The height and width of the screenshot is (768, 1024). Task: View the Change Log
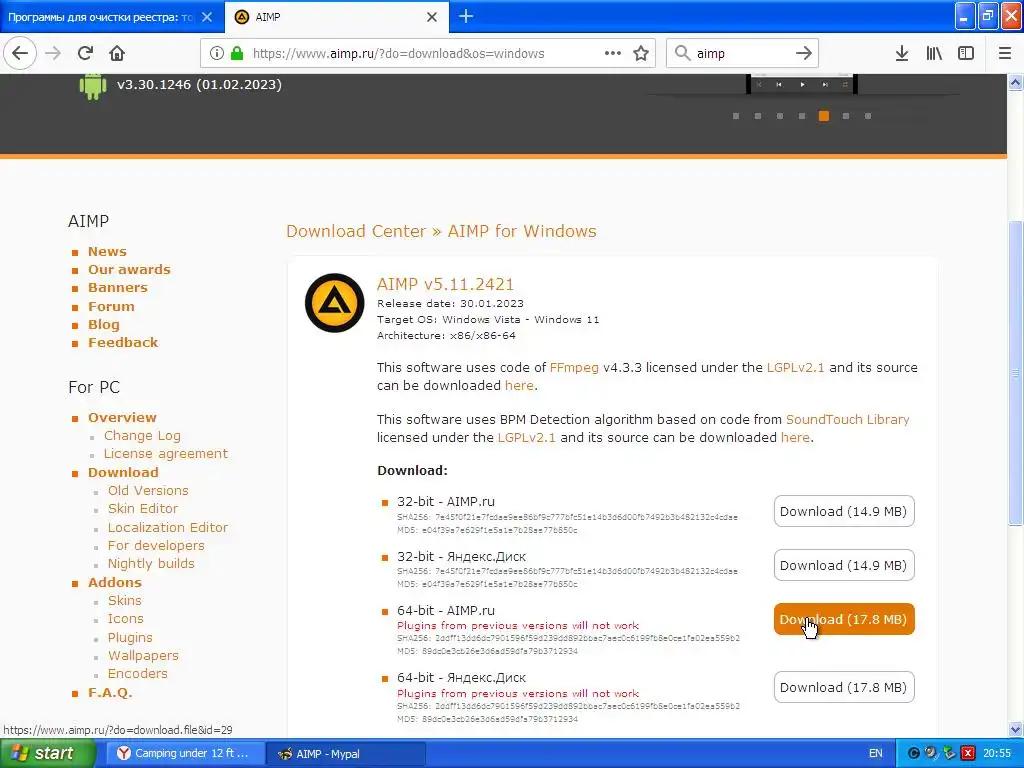click(x=142, y=436)
